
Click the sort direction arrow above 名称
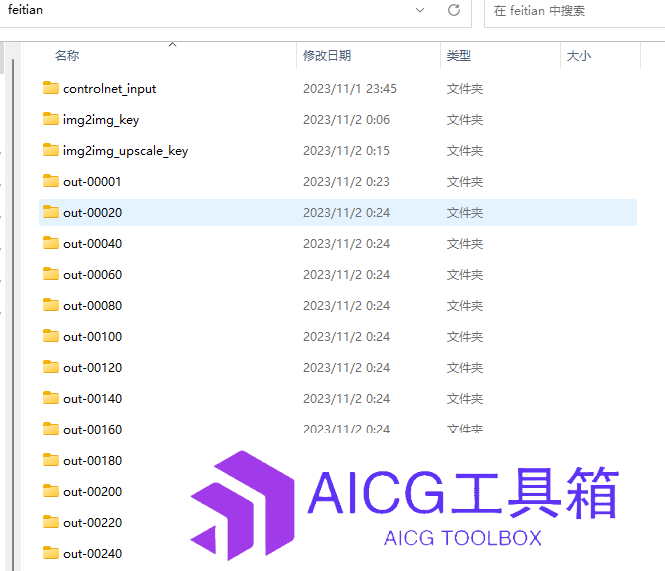pos(172,45)
